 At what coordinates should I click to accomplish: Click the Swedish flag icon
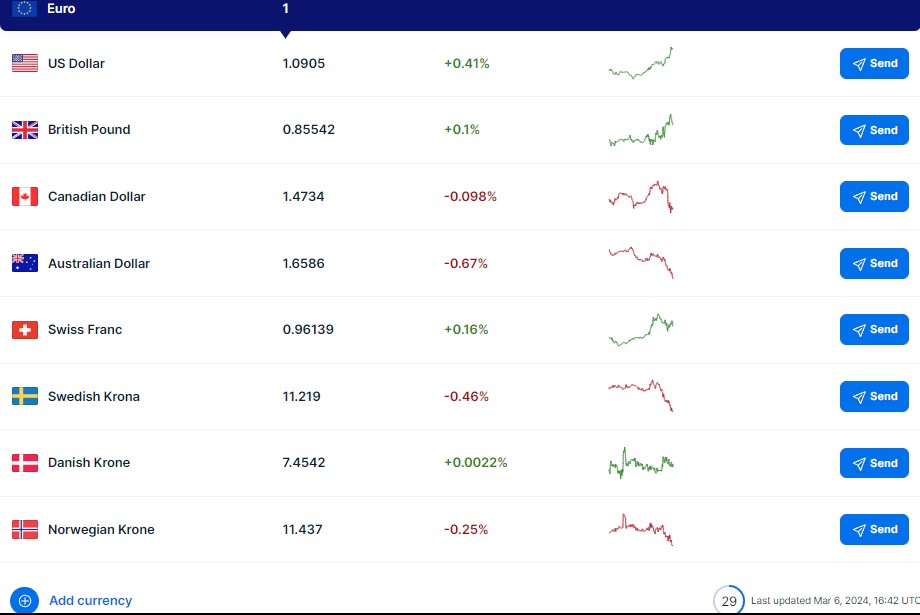click(x=25, y=396)
